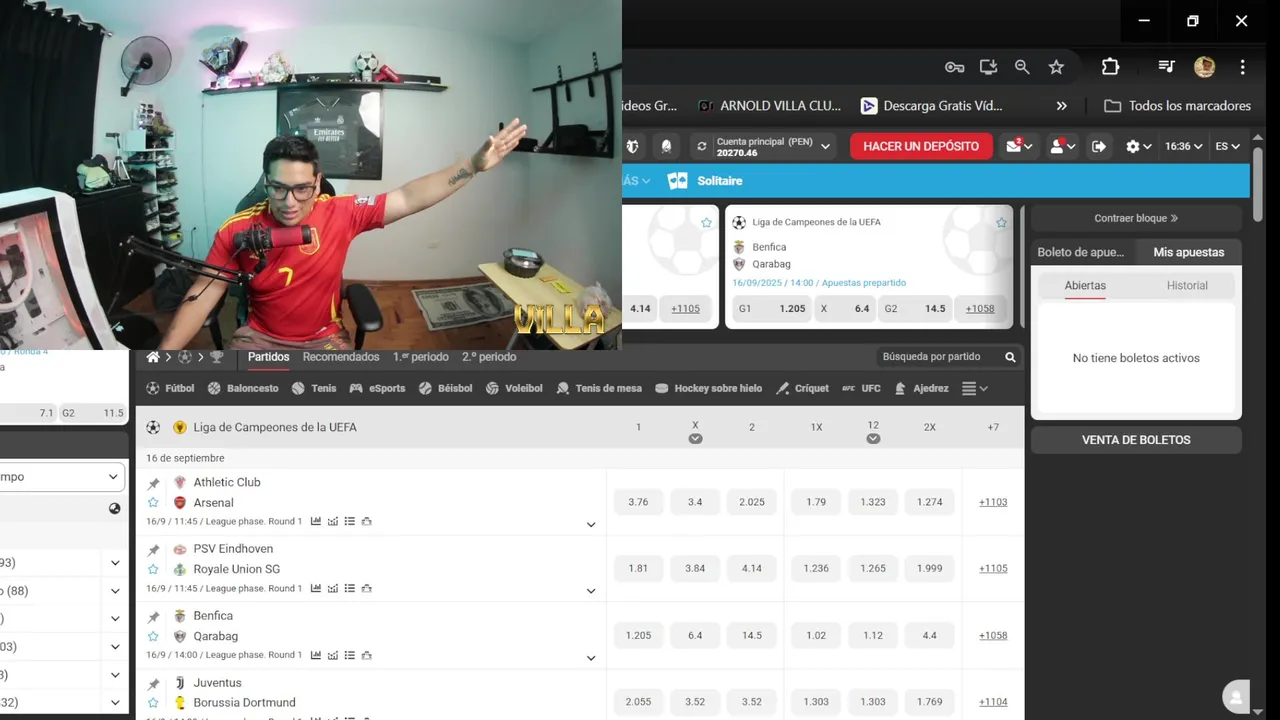The image size is (1280, 720).
Task: Click HACER UN DEPÓSITO button
Action: (921, 146)
